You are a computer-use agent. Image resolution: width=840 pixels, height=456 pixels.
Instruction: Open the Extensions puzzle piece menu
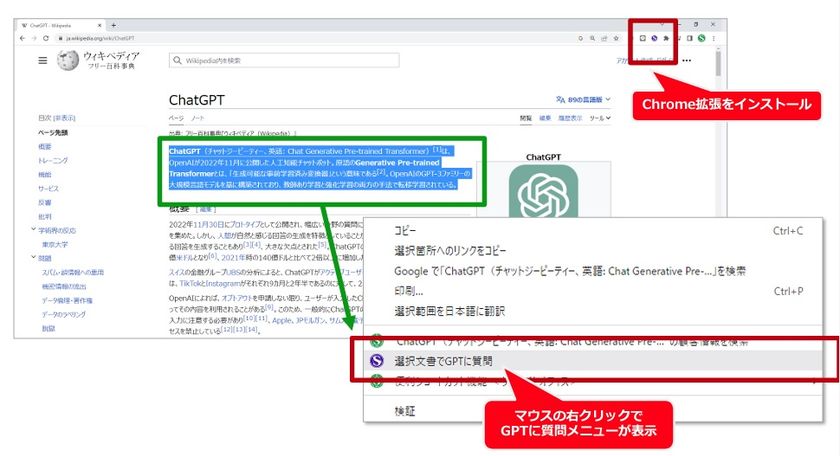(666, 39)
